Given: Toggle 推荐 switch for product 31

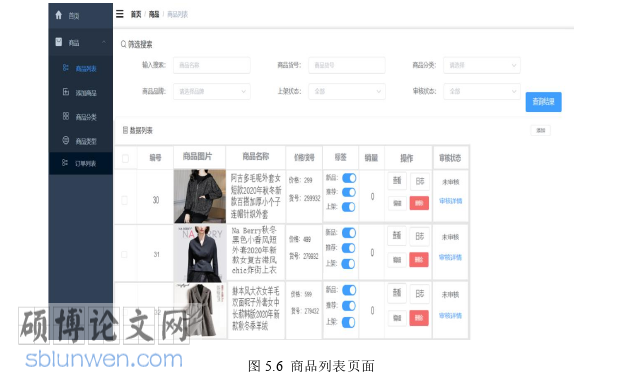Looking at the screenshot, I should pos(348,248).
